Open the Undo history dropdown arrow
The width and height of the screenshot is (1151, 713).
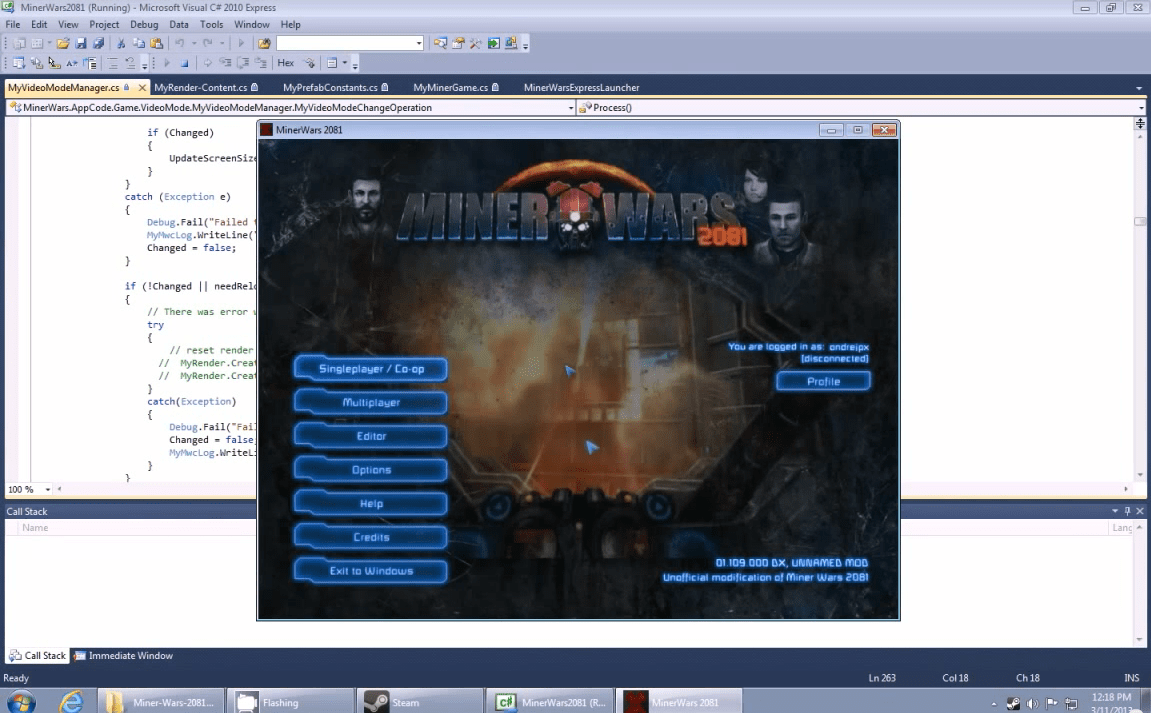pyautogui.click(x=194, y=43)
